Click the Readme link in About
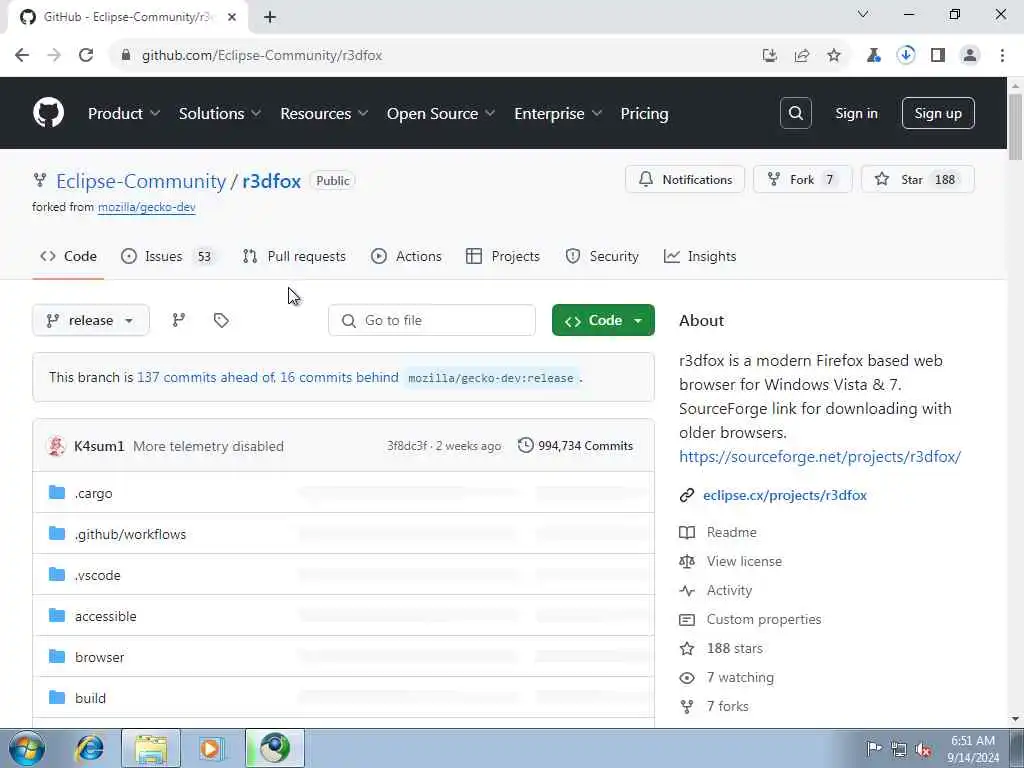The width and height of the screenshot is (1024, 768). (x=731, y=532)
